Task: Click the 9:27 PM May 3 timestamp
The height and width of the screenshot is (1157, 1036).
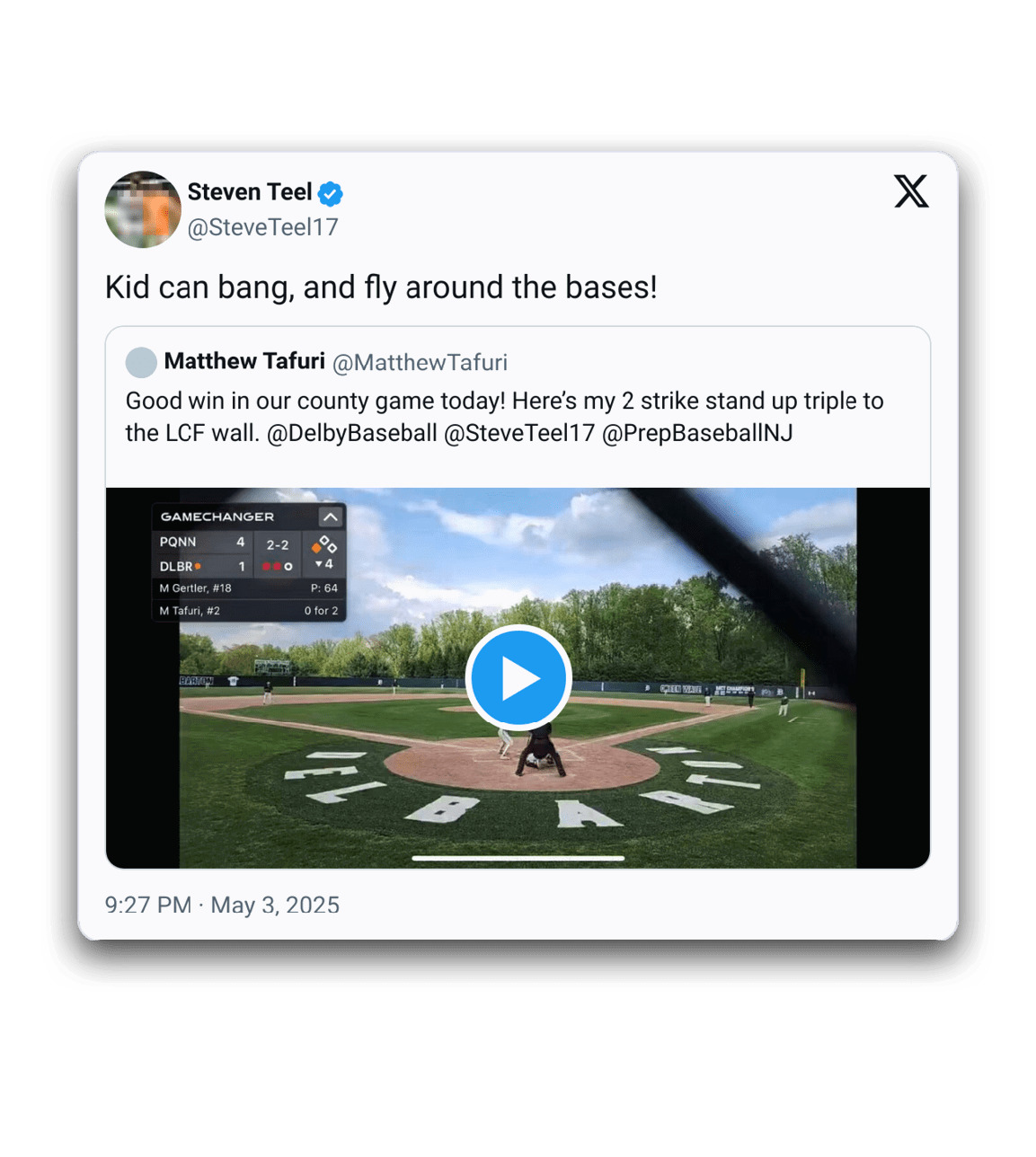Action: tap(222, 905)
